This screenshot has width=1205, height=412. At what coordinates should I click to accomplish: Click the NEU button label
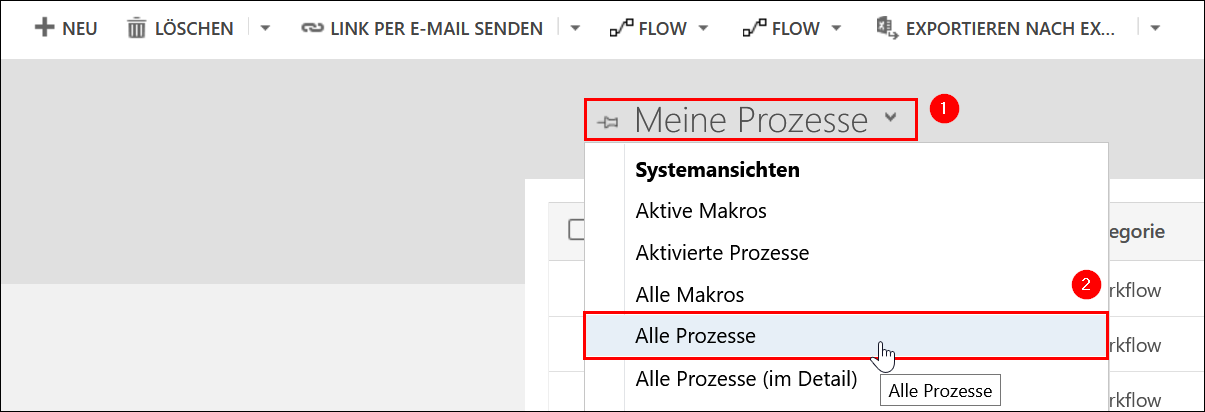click(x=80, y=28)
